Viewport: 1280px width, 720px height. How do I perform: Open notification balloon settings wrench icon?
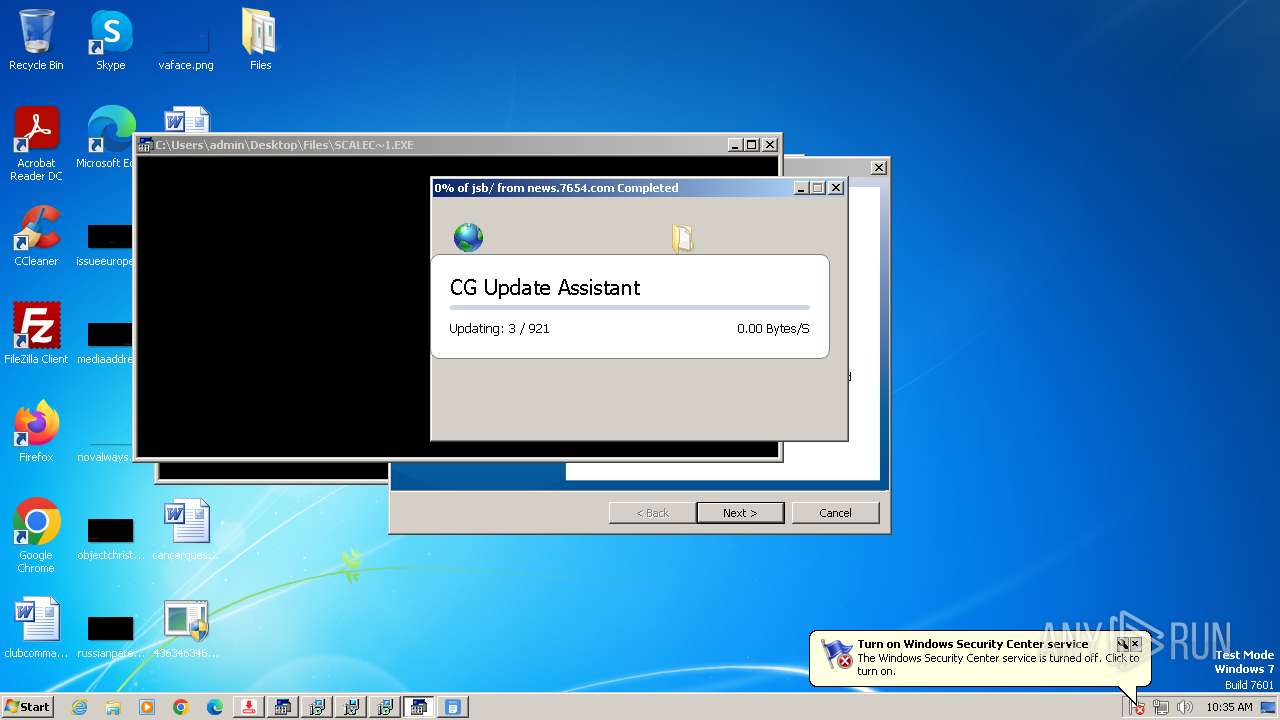[1122, 644]
